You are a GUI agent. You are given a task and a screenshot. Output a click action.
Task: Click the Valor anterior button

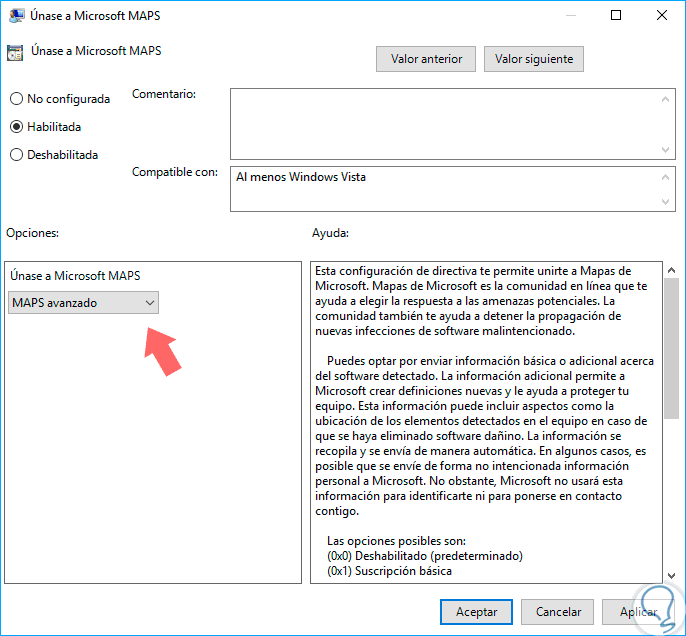426,59
